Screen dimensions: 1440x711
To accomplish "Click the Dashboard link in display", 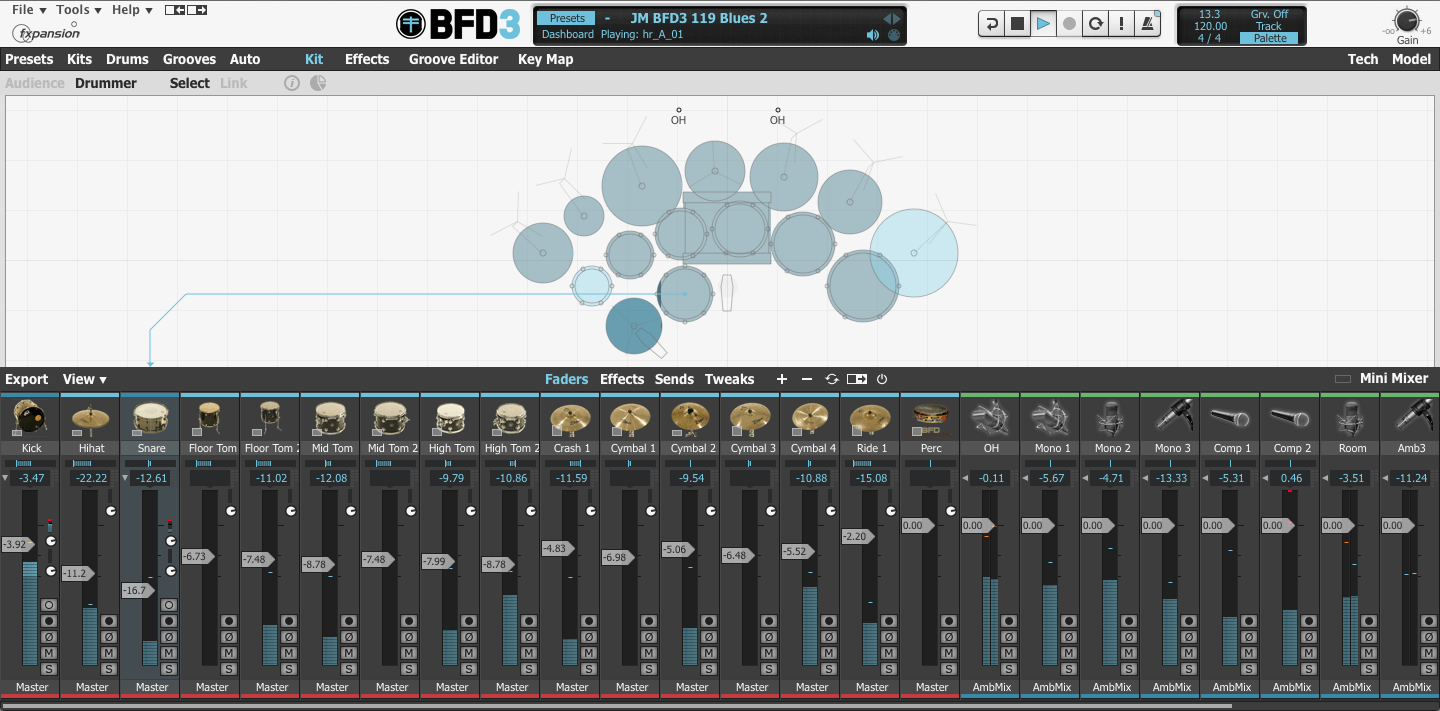I will (x=568, y=35).
